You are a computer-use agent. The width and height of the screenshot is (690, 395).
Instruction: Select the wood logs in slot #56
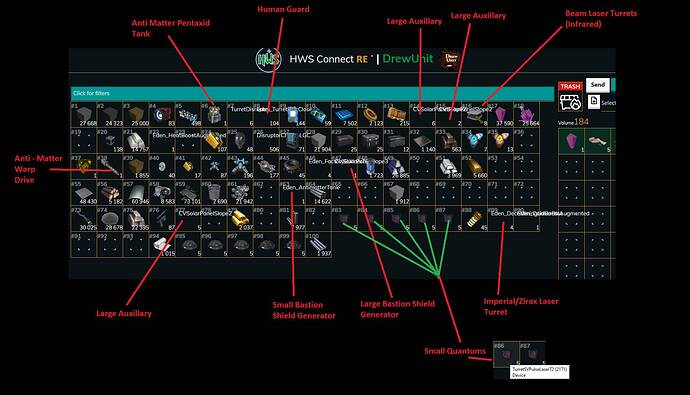click(110, 192)
